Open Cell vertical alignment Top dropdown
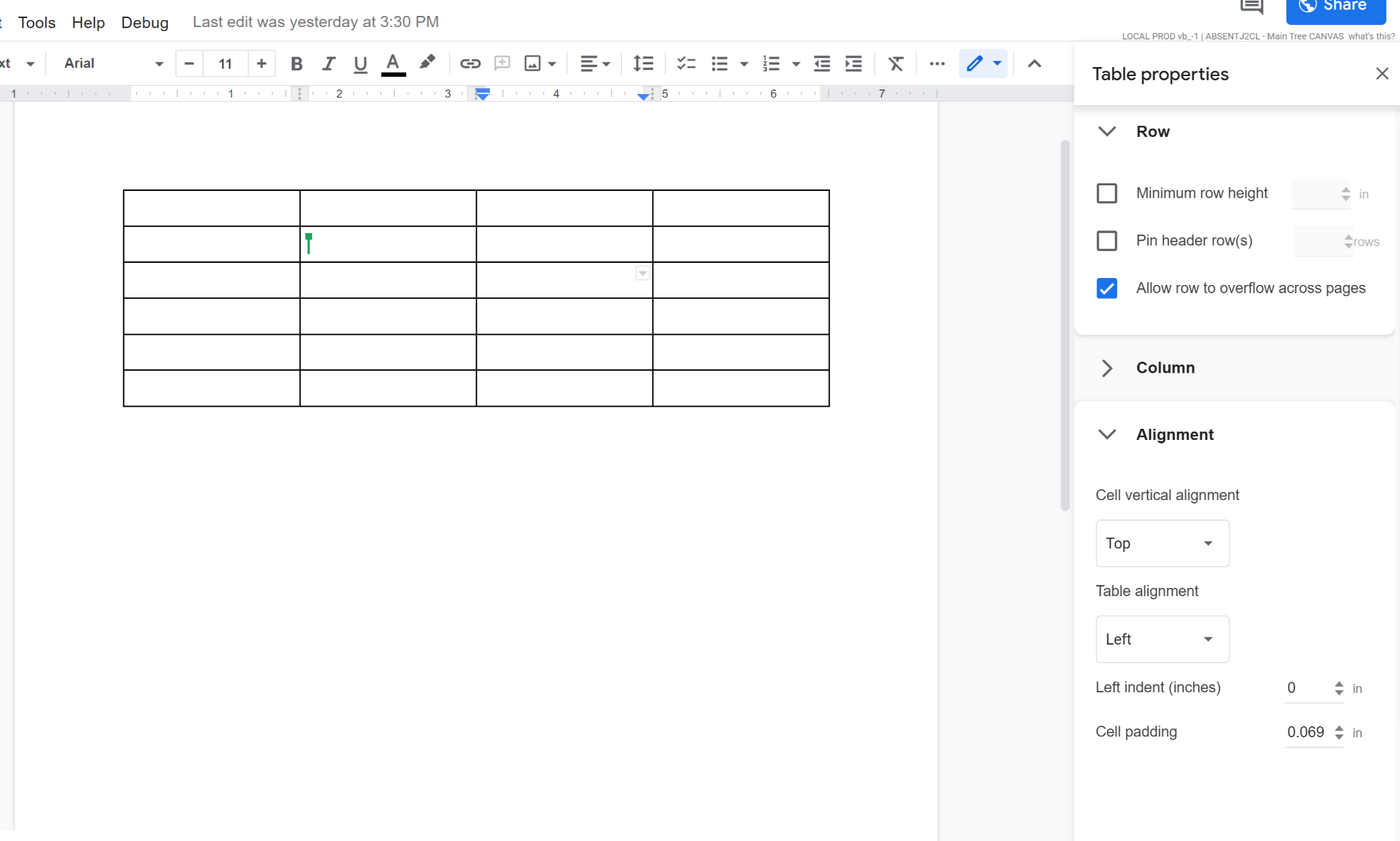Screen dimensions: 1400x841 click(1162, 544)
